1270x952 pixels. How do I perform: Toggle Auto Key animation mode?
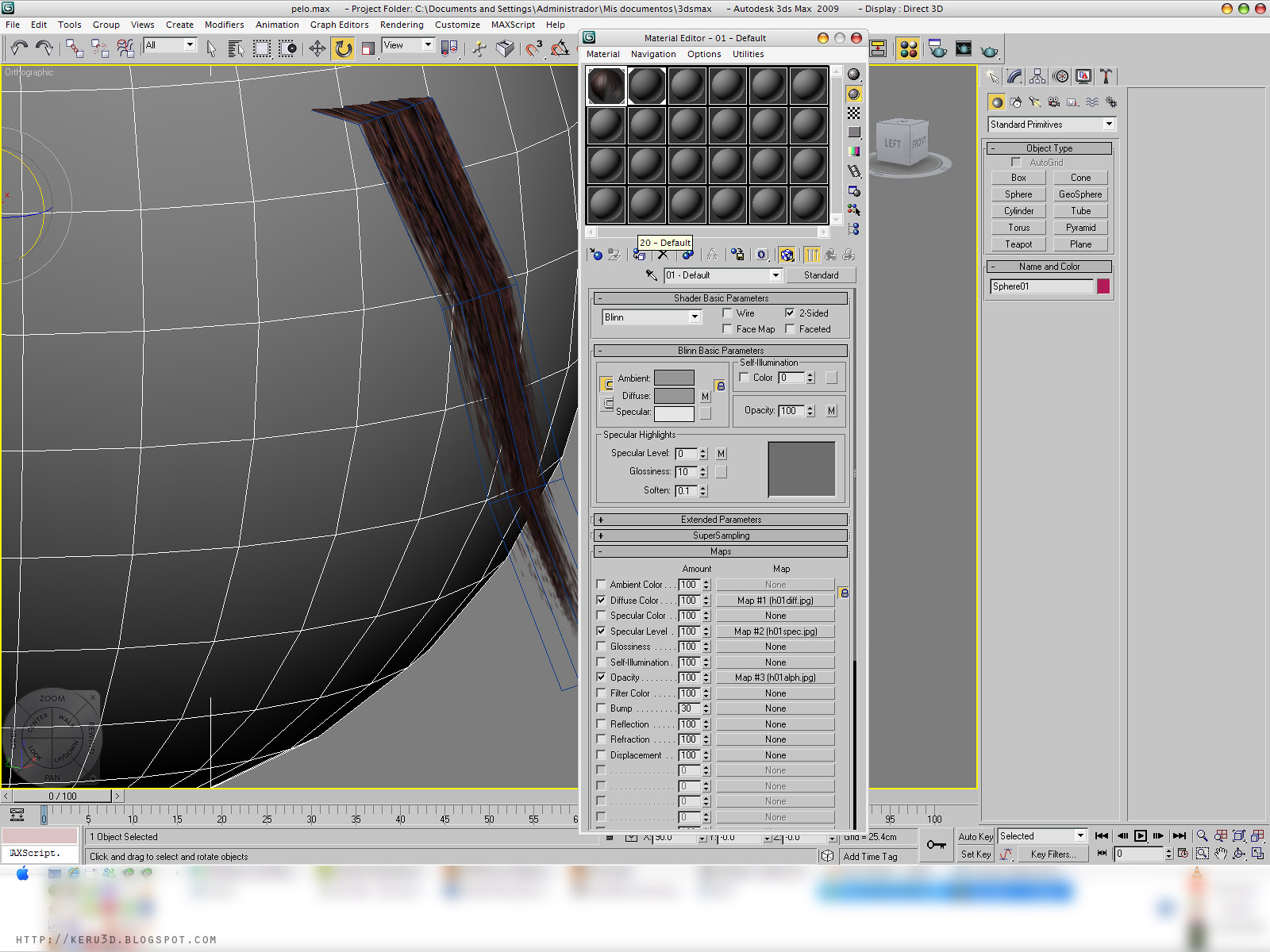(976, 836)
